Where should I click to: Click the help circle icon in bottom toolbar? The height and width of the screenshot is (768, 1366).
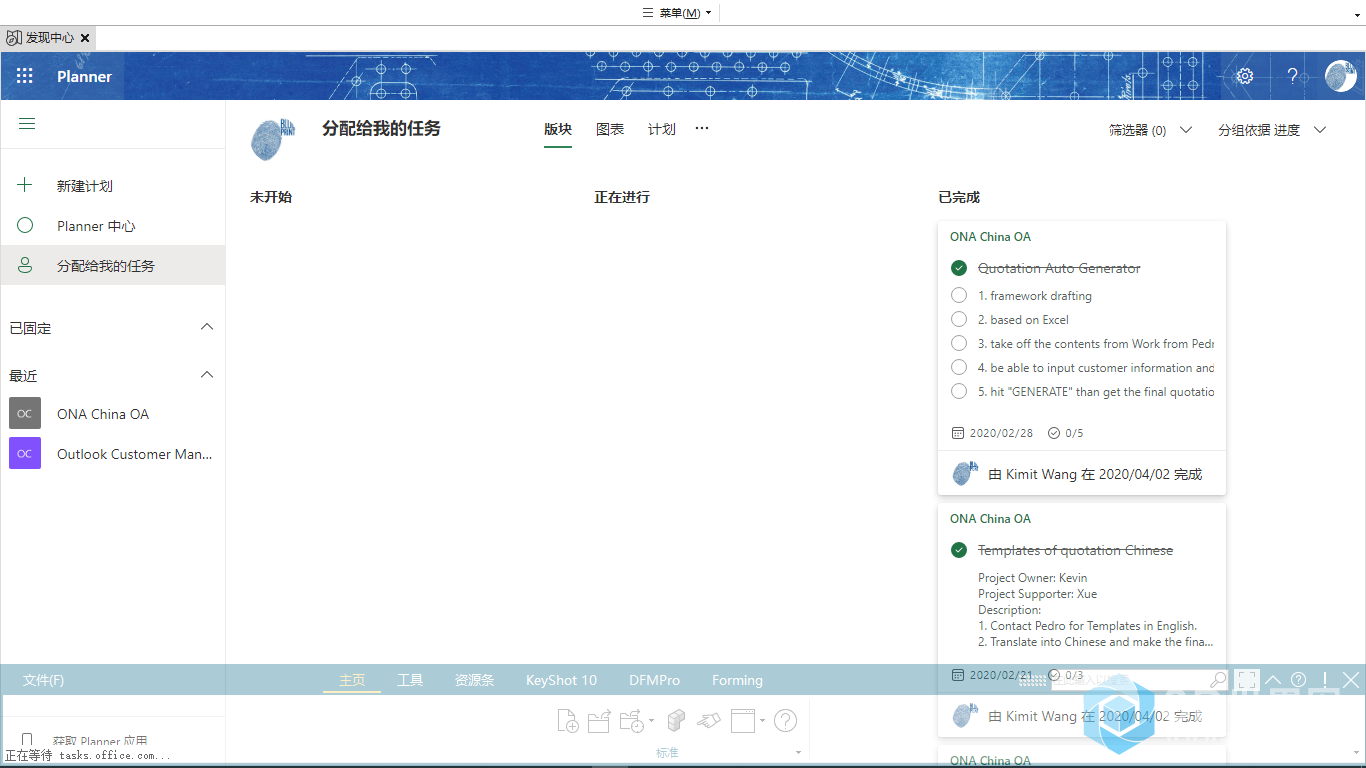(x=786, y=720)
